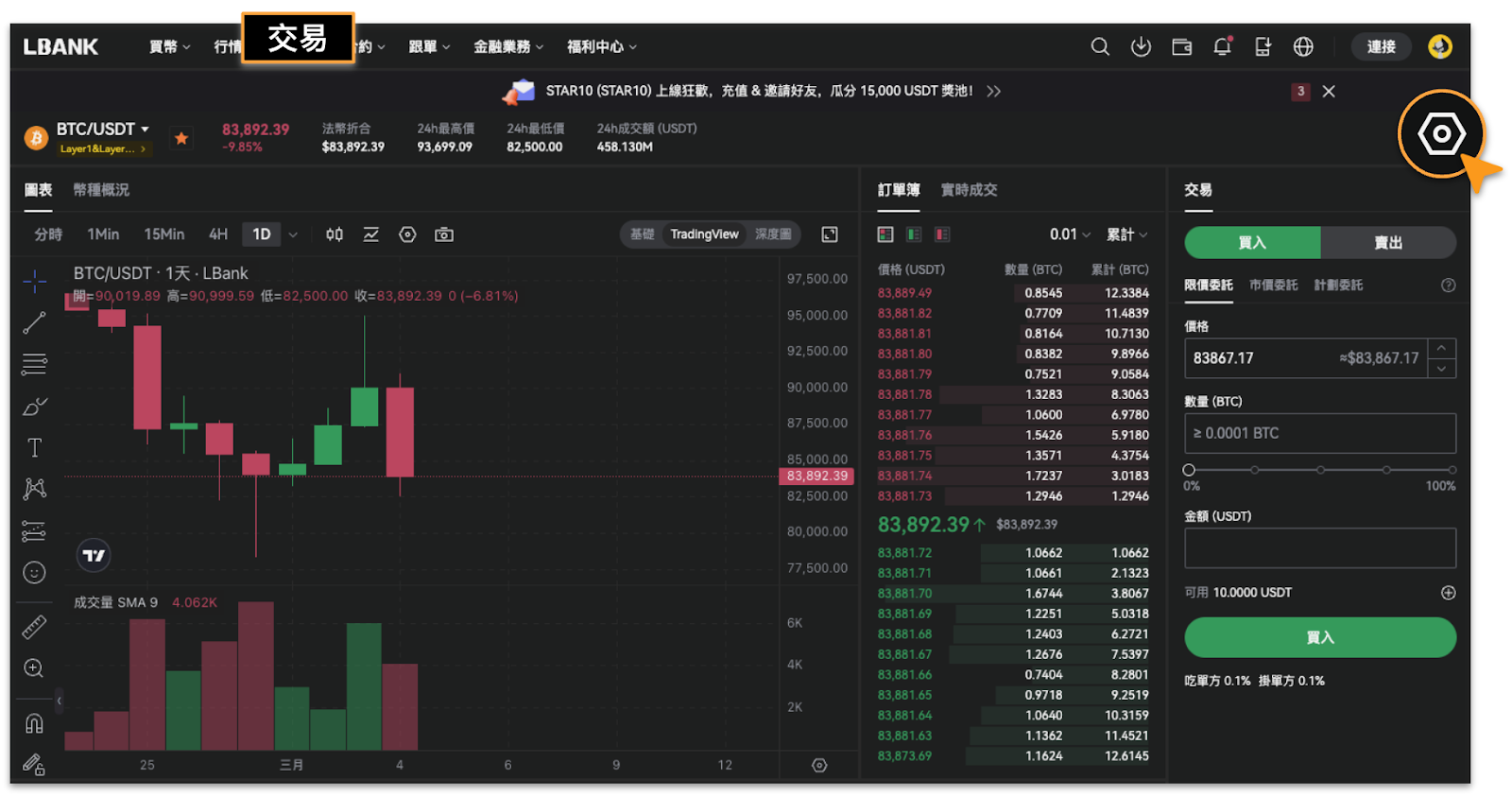Viewport: 1512px width, 797px height.
Task: Toggle BTC/USDT favorite star
Action: [x=181, y=138]
